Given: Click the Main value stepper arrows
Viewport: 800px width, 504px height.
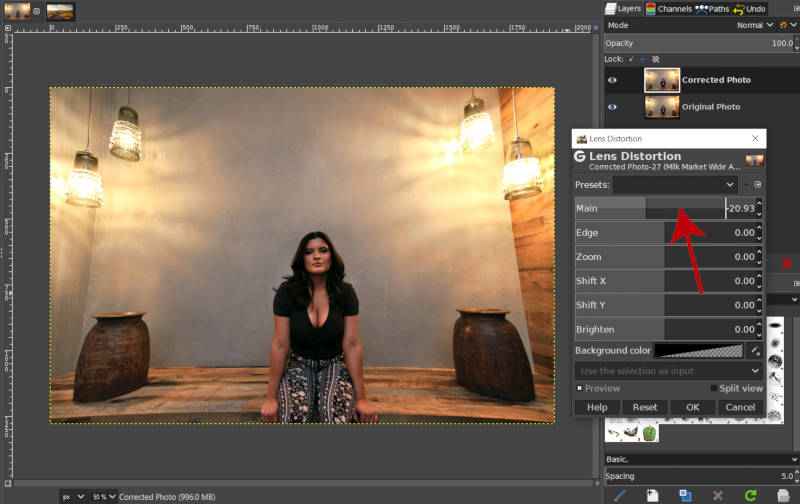Looking at the screenshot, I should [x=759, y=208].
